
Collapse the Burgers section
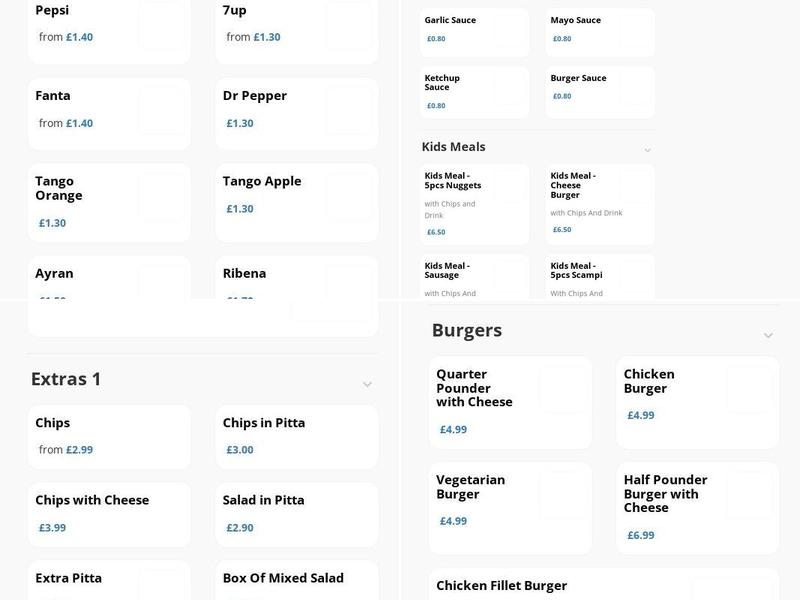(x=768, y=335)
